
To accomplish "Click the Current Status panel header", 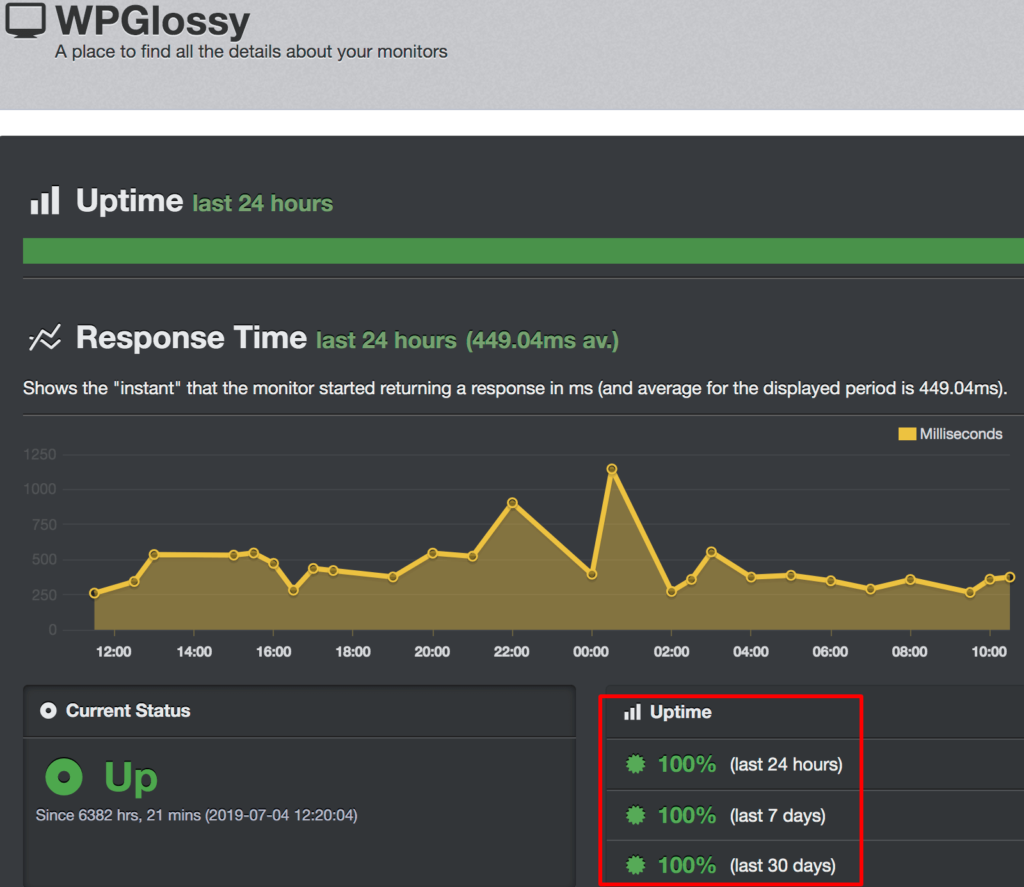I will point(300,711).
